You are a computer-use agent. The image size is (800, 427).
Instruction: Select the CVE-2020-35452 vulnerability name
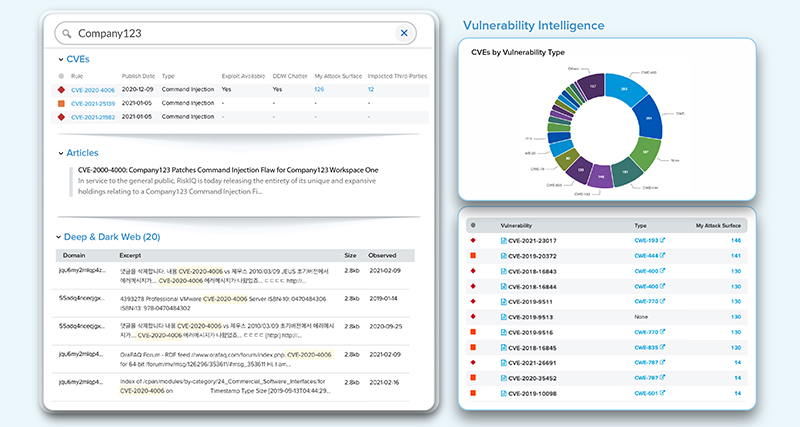coord(532,379)
